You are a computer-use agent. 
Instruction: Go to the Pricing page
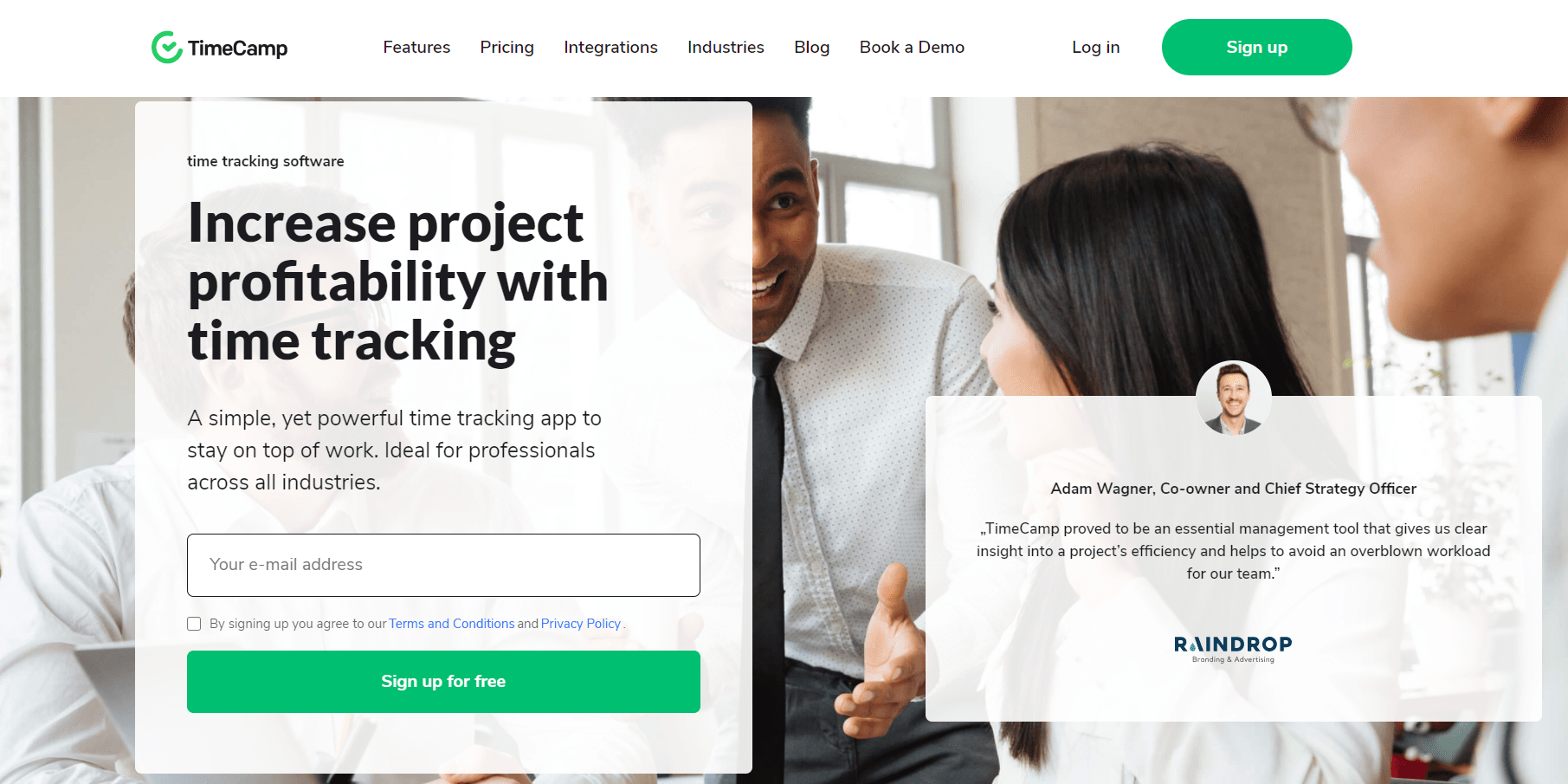(x=507, y=47)
